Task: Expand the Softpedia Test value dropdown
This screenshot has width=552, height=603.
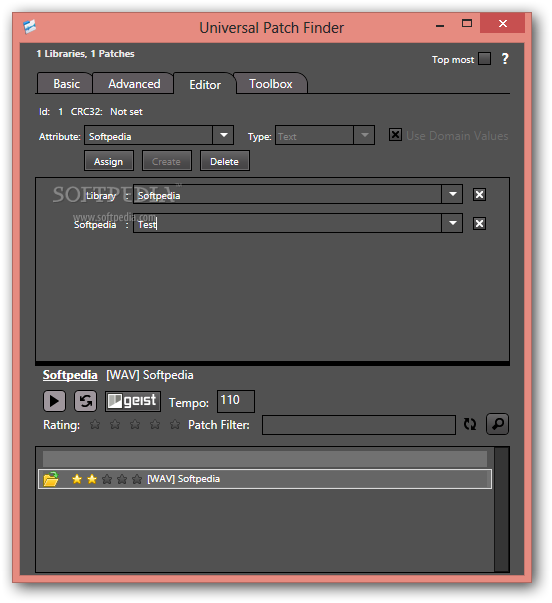Action: (x=452, y=223)
